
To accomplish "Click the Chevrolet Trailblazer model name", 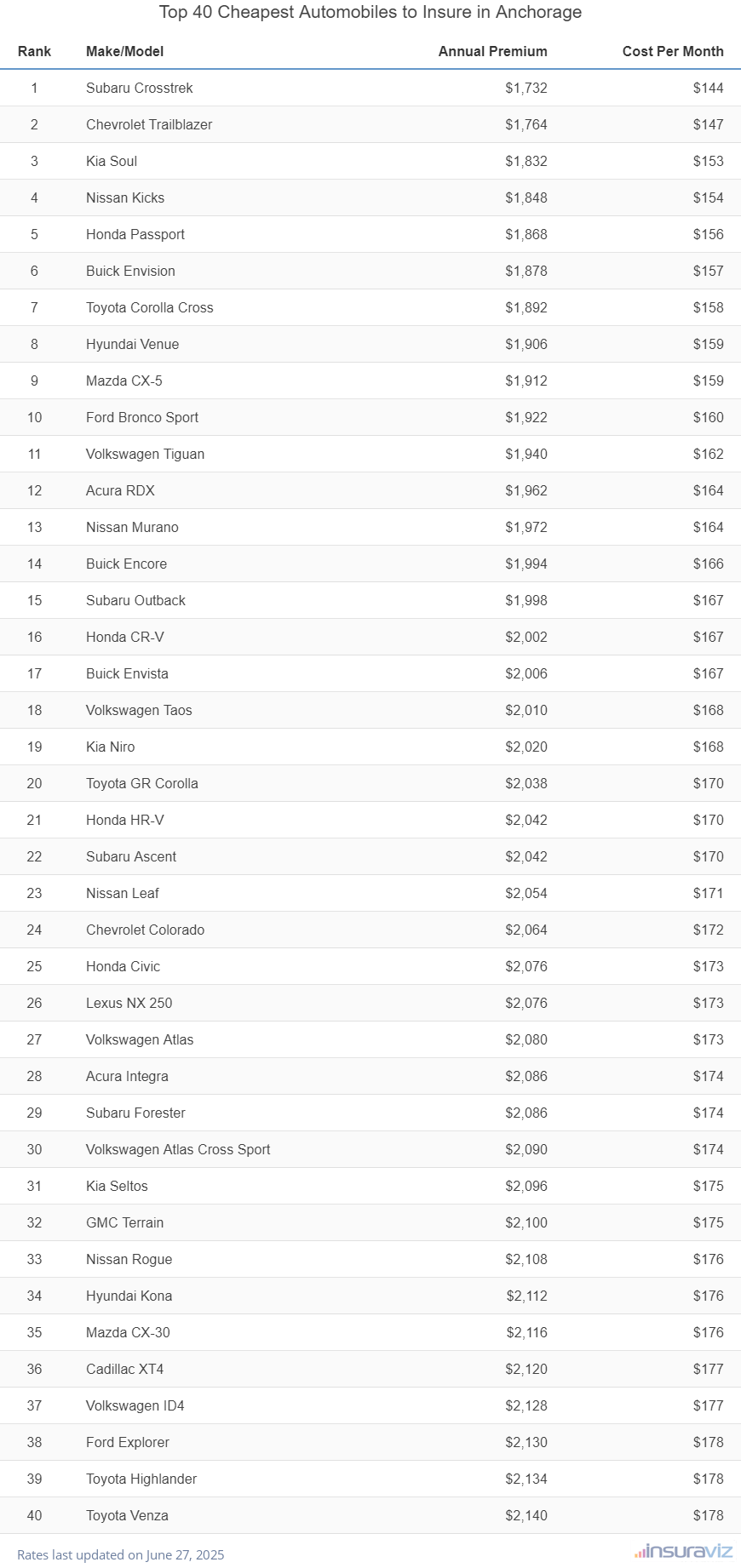I will pos(149,124).
